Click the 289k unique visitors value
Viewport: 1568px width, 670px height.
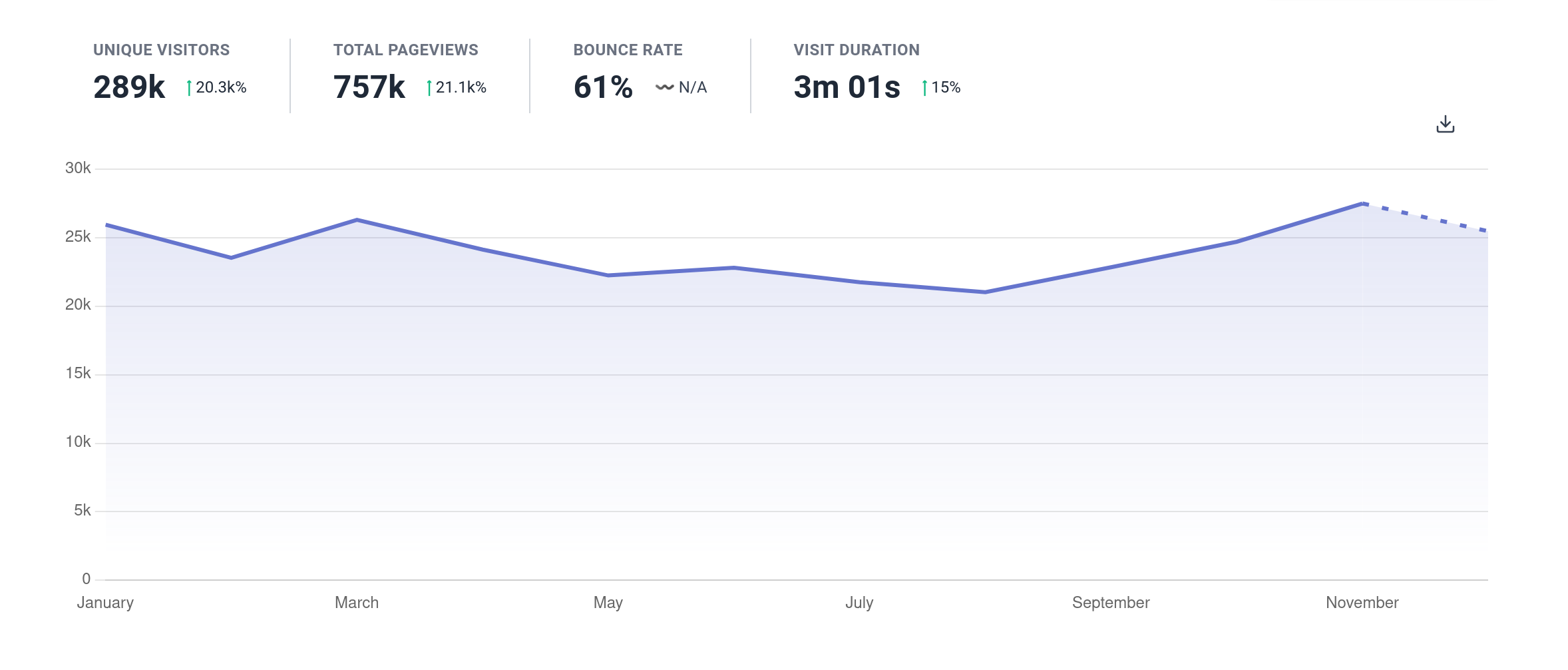click(129, 87)
